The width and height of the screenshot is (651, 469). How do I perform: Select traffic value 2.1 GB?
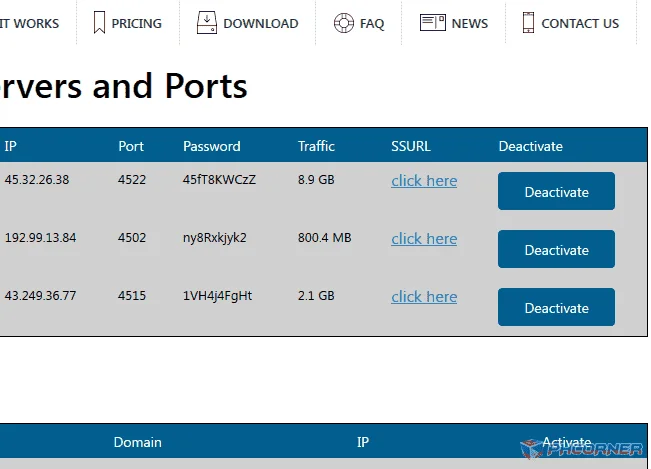pyautogui.click(x=316, y=296)
